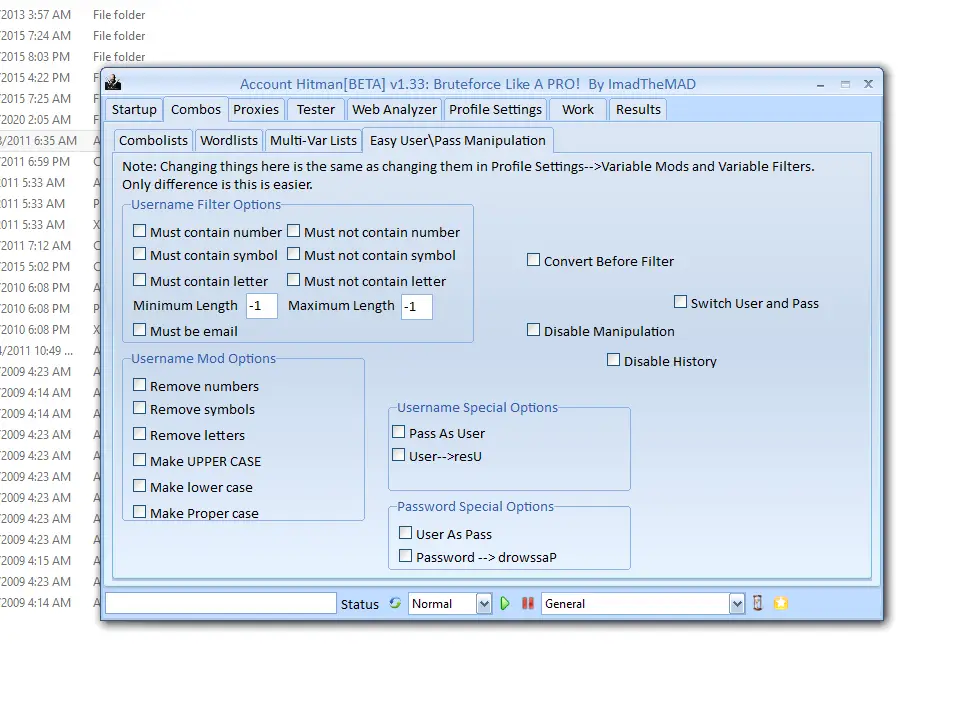Toggle Remove symbols in Username Mod Options
Image resolution: width=973 pixels, height=707 pixels.
coord(138,408)
